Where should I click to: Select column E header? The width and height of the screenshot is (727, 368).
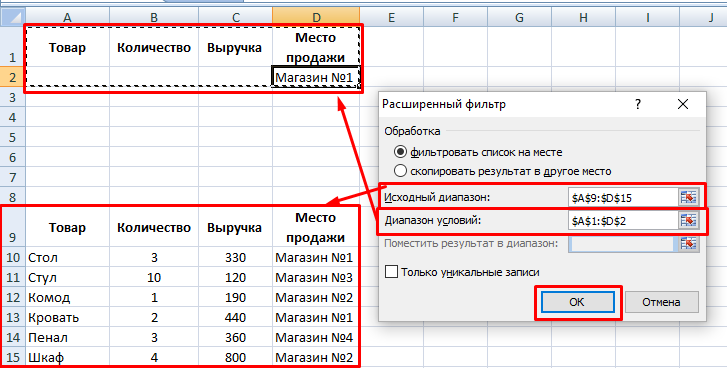(x=391, y=18)
